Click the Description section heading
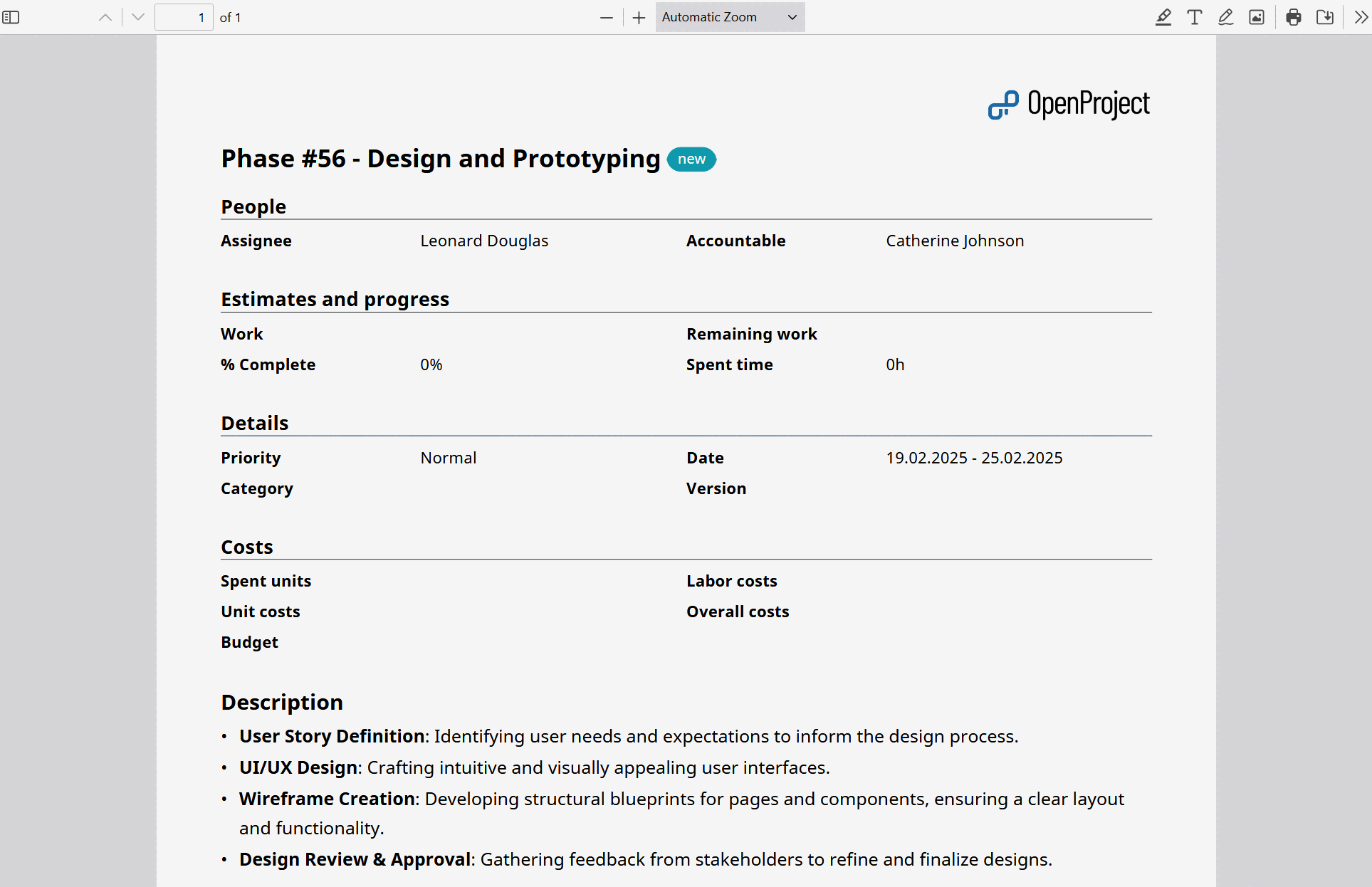Image resolution: width=1372 pixels, height=887 pixels. (x=282, y=702)
